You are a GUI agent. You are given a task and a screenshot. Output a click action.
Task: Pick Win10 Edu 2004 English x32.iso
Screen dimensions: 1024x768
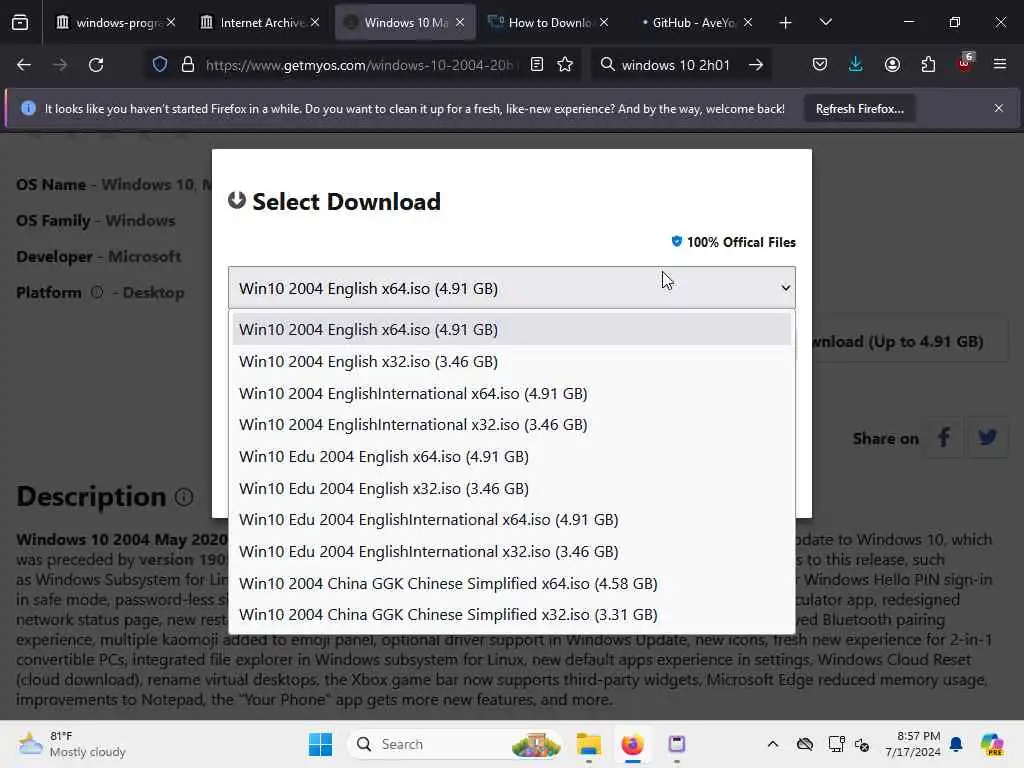point(511,488)
